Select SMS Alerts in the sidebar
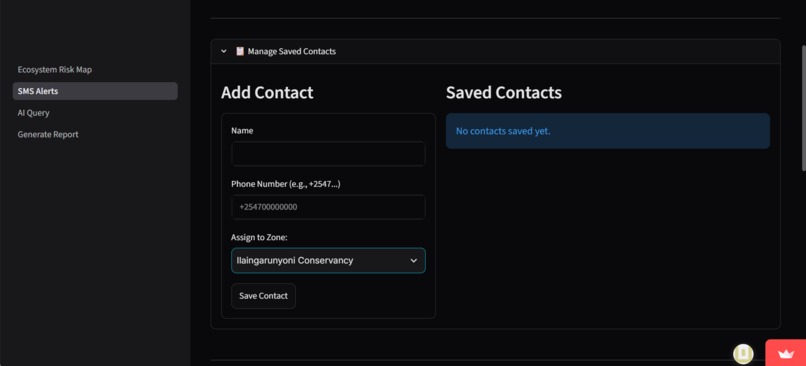This screenshot has width=806, height=366. (x=95, y=91)
